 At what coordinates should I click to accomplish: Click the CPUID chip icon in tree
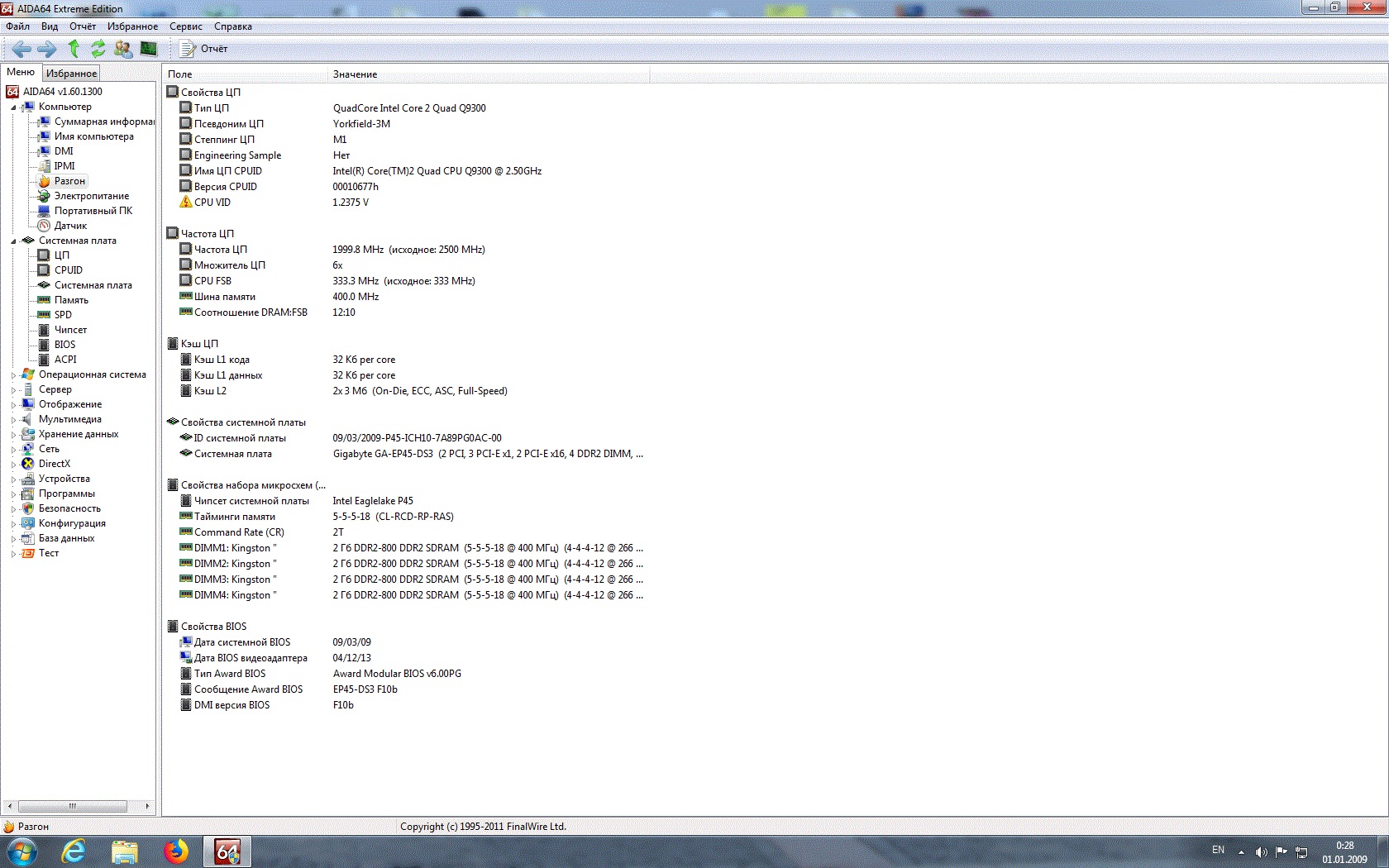click(45, 270)
